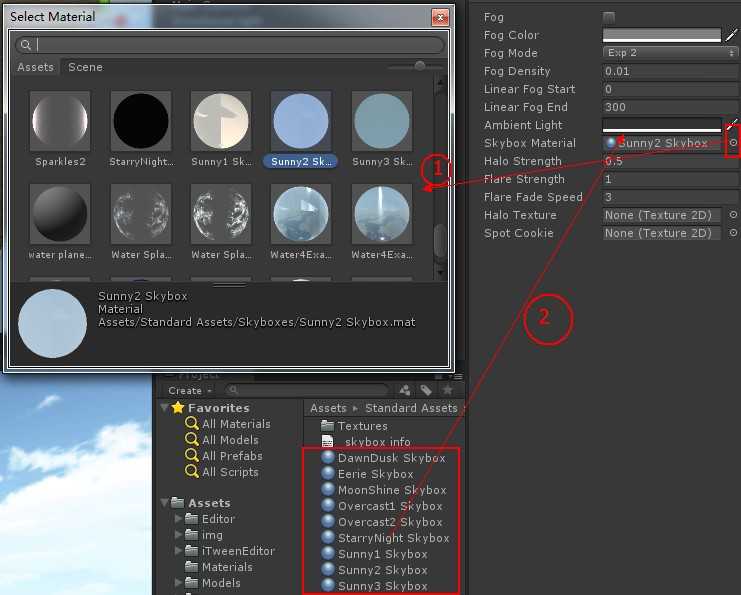
Task: Choose the Sunny3 Skybox material thumbnail
Action: [382, 121]
